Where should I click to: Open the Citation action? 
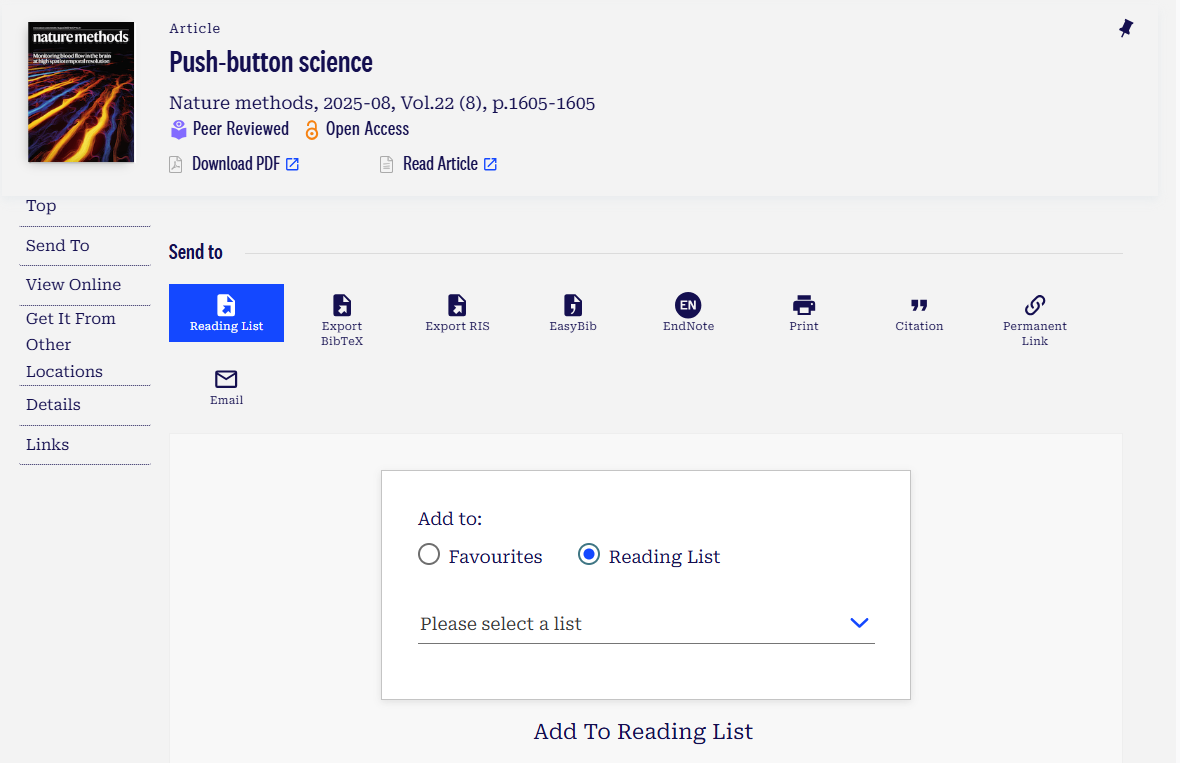[x=919, y=313]
